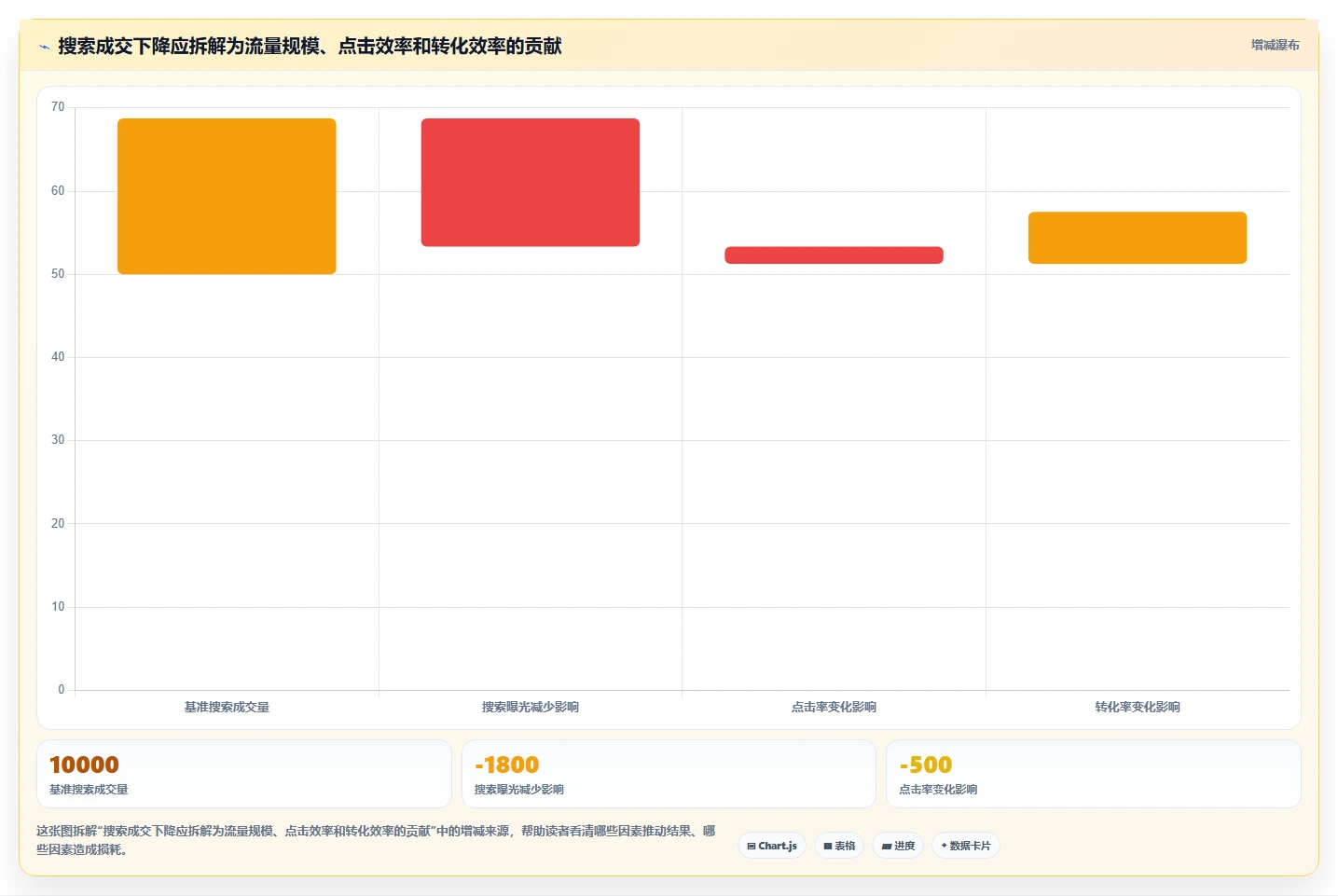Click the x-axis label 转化率变化影响
Screen dimensions: 1338x896
coord(1138,707)
